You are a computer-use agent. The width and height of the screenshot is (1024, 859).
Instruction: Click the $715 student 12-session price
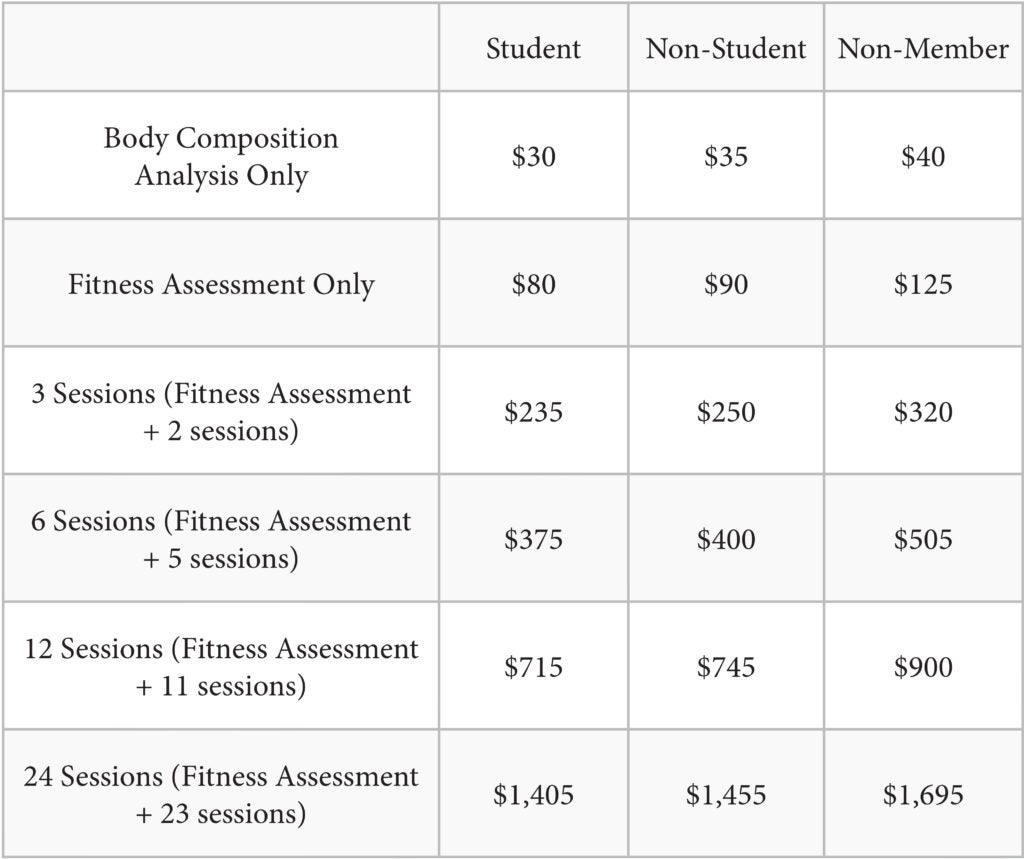point(533,667)
